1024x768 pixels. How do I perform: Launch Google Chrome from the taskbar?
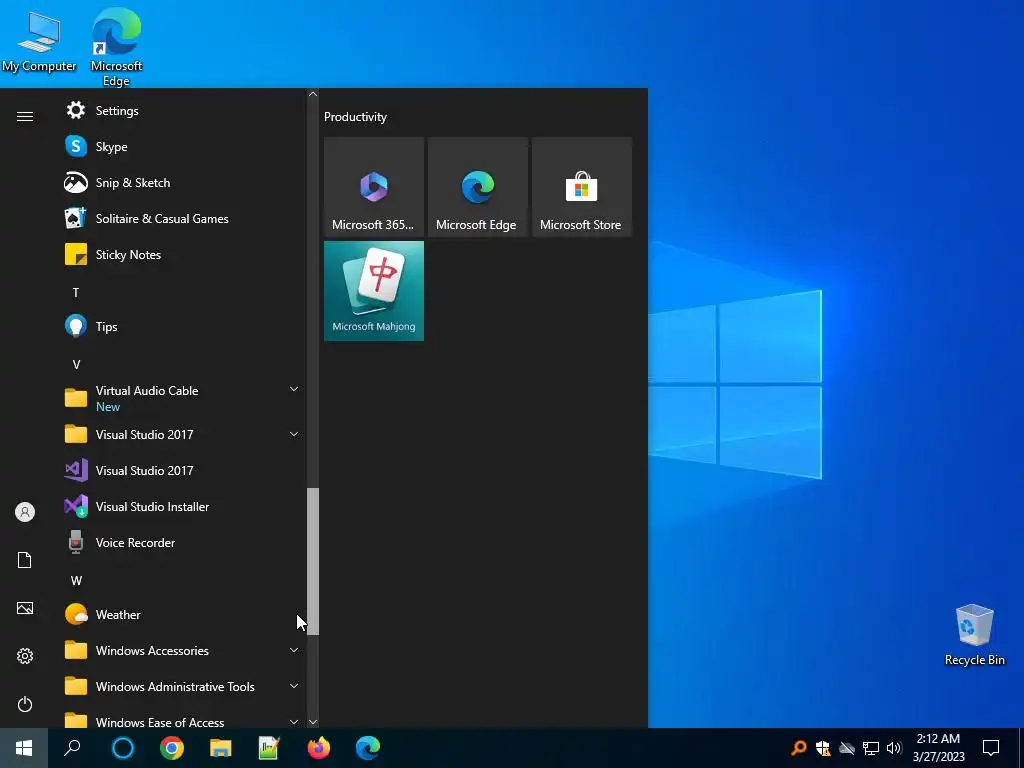tap(172, 748)
